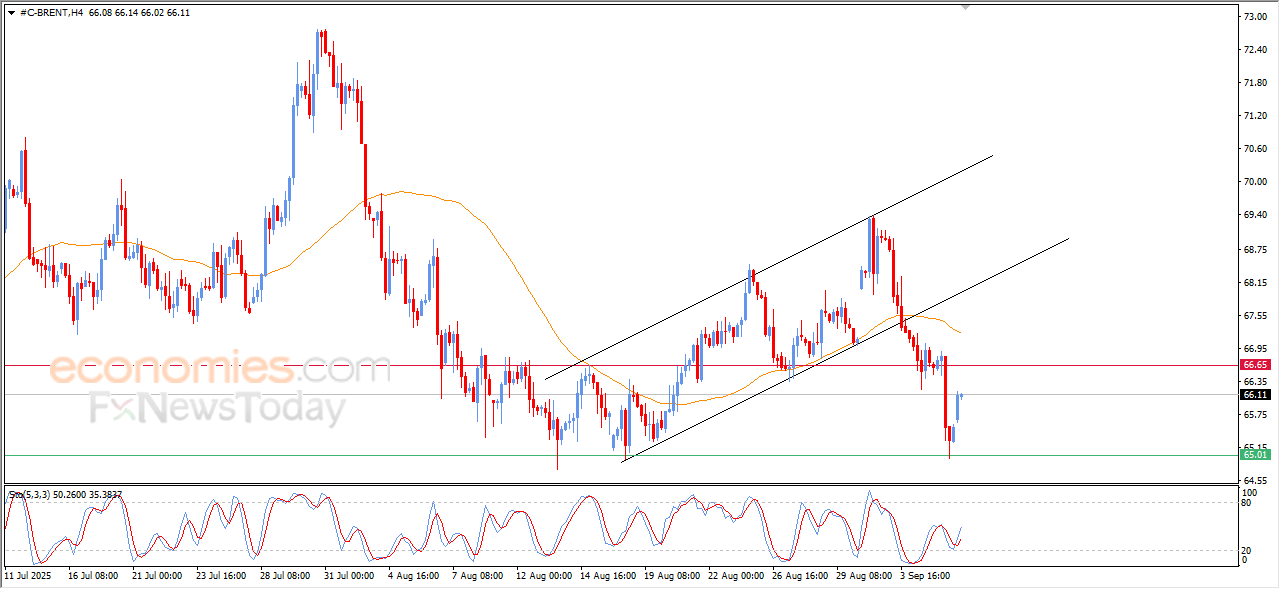This screenshot has width=1280, height=589.
Task: Click the 31 Jul 00:00 time label
Action: click(349, 576)
